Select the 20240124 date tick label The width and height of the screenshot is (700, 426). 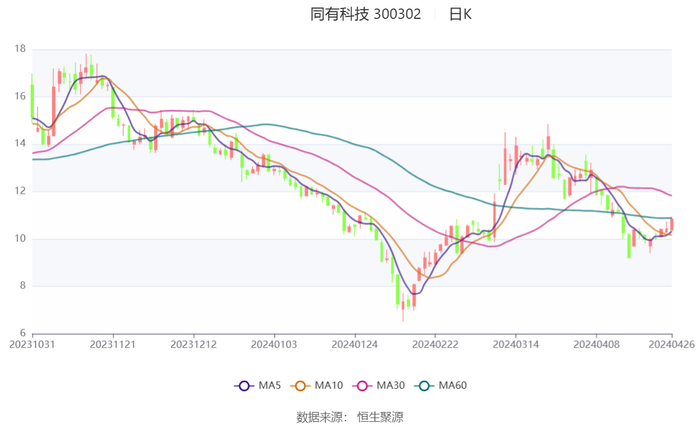352,345
